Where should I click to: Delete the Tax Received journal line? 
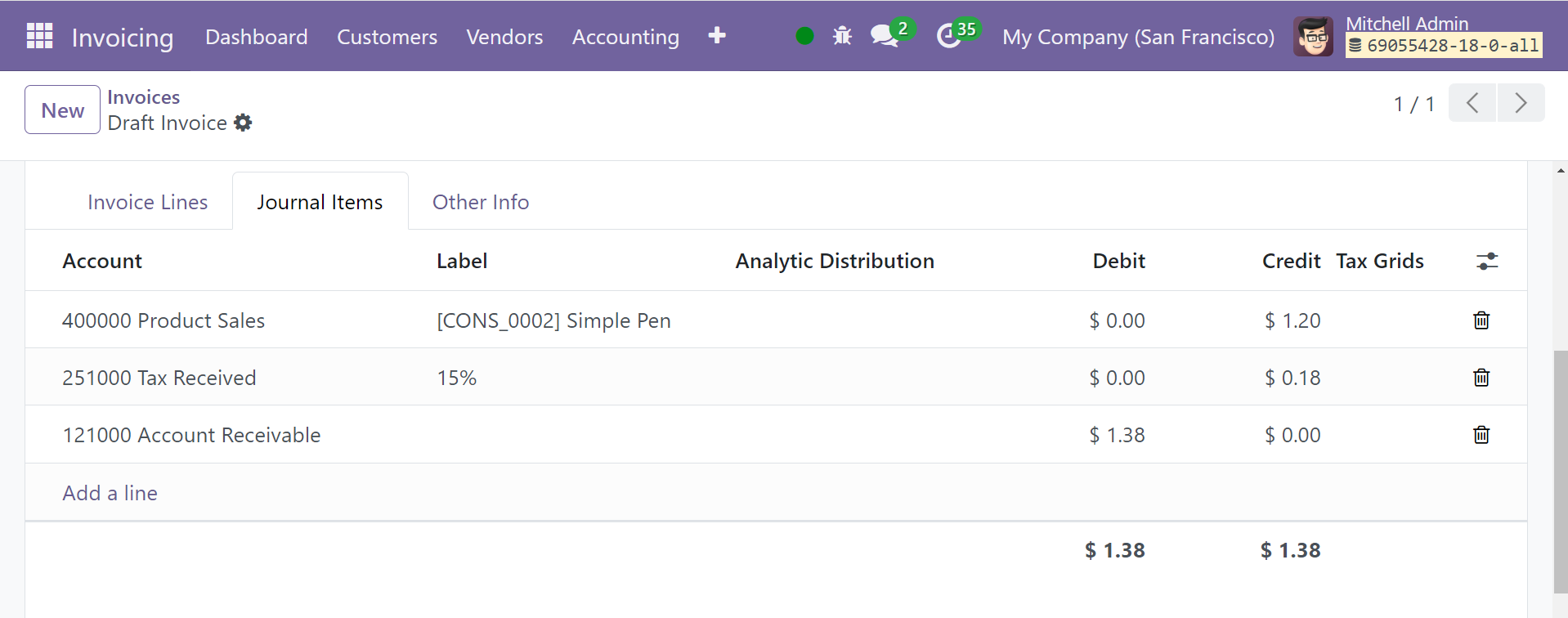tap(1481, 378)
